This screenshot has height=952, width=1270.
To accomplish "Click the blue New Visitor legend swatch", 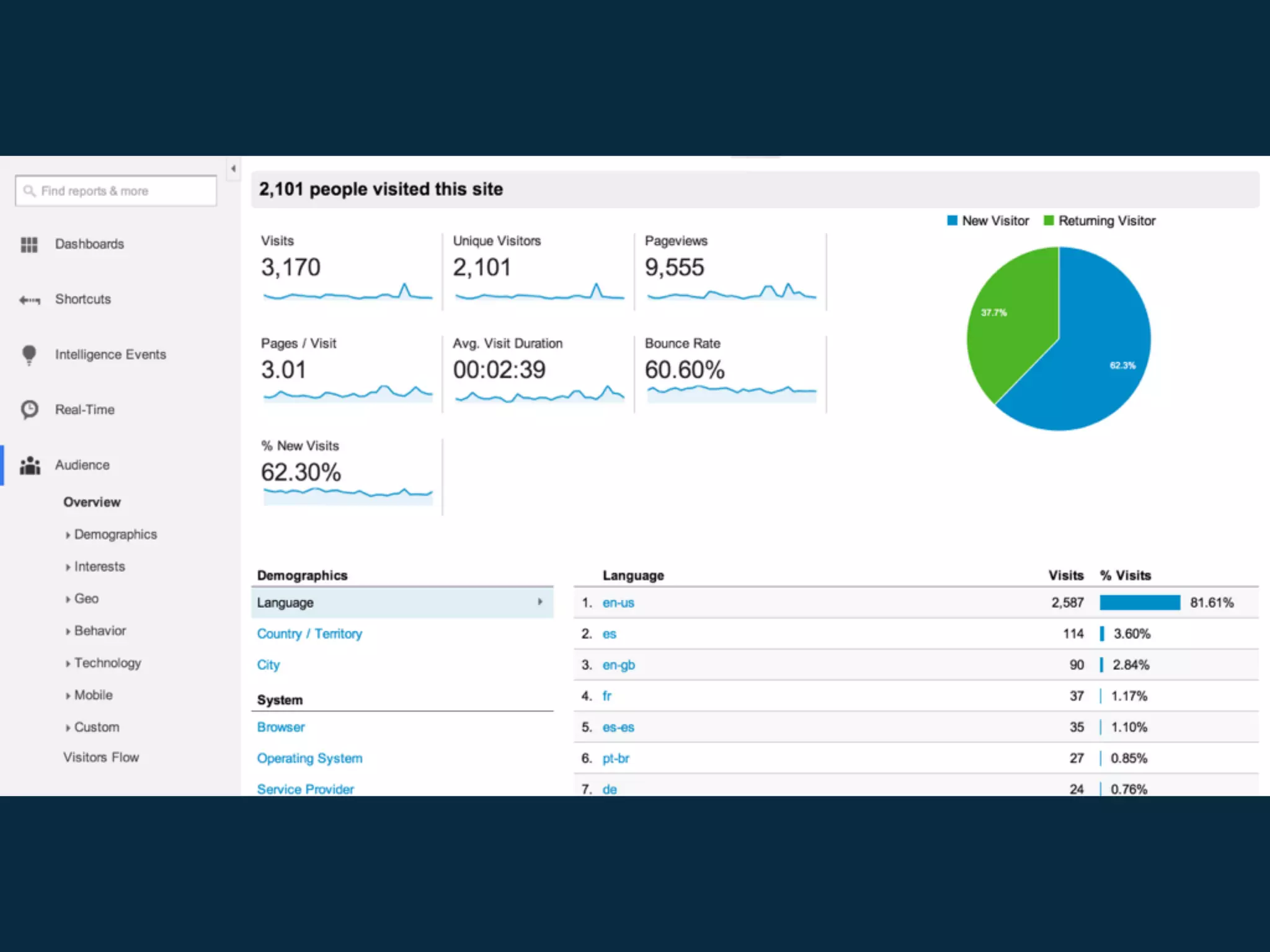I will (x=952, y=221).
